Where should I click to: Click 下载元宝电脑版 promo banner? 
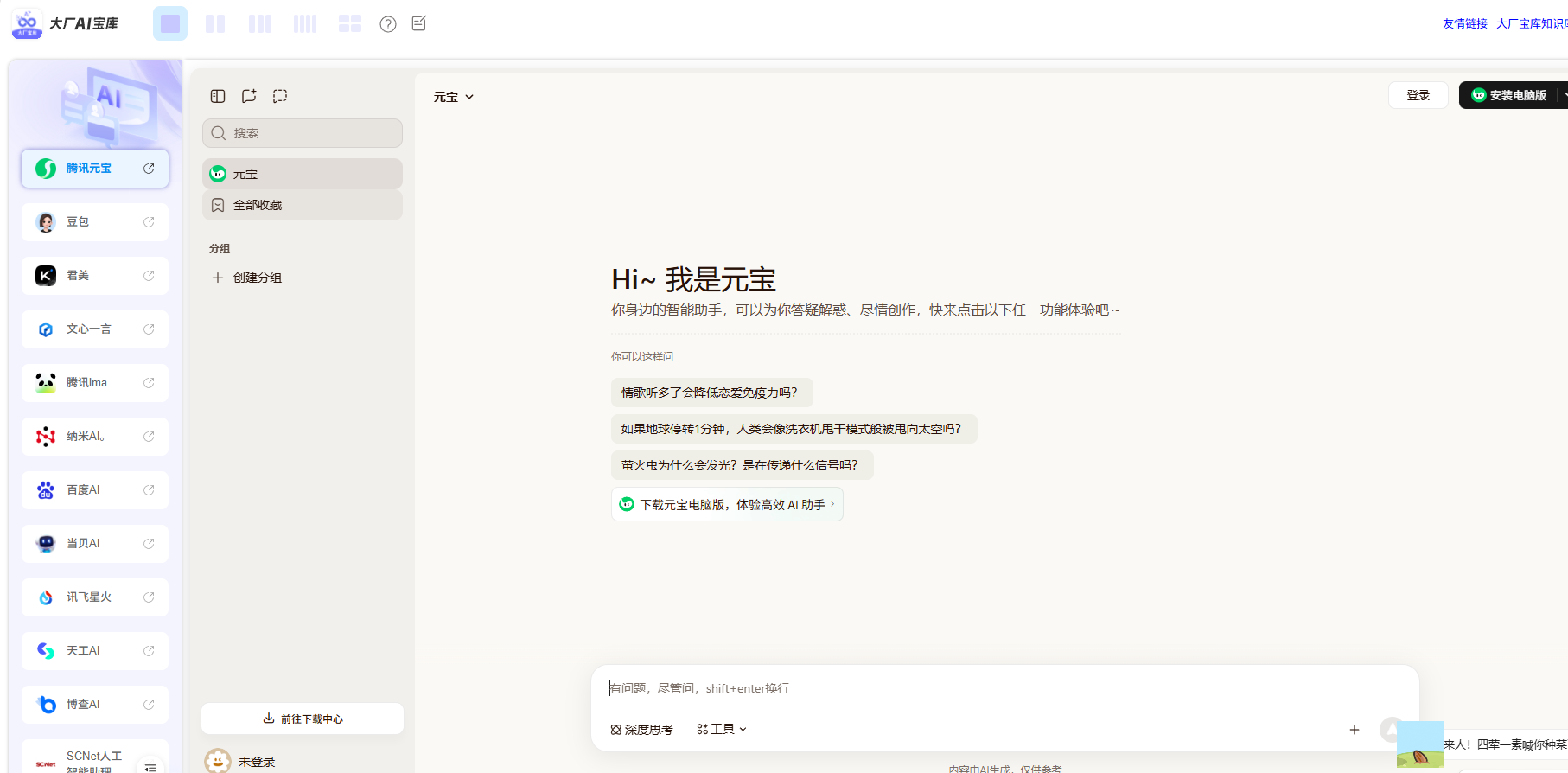727,504
